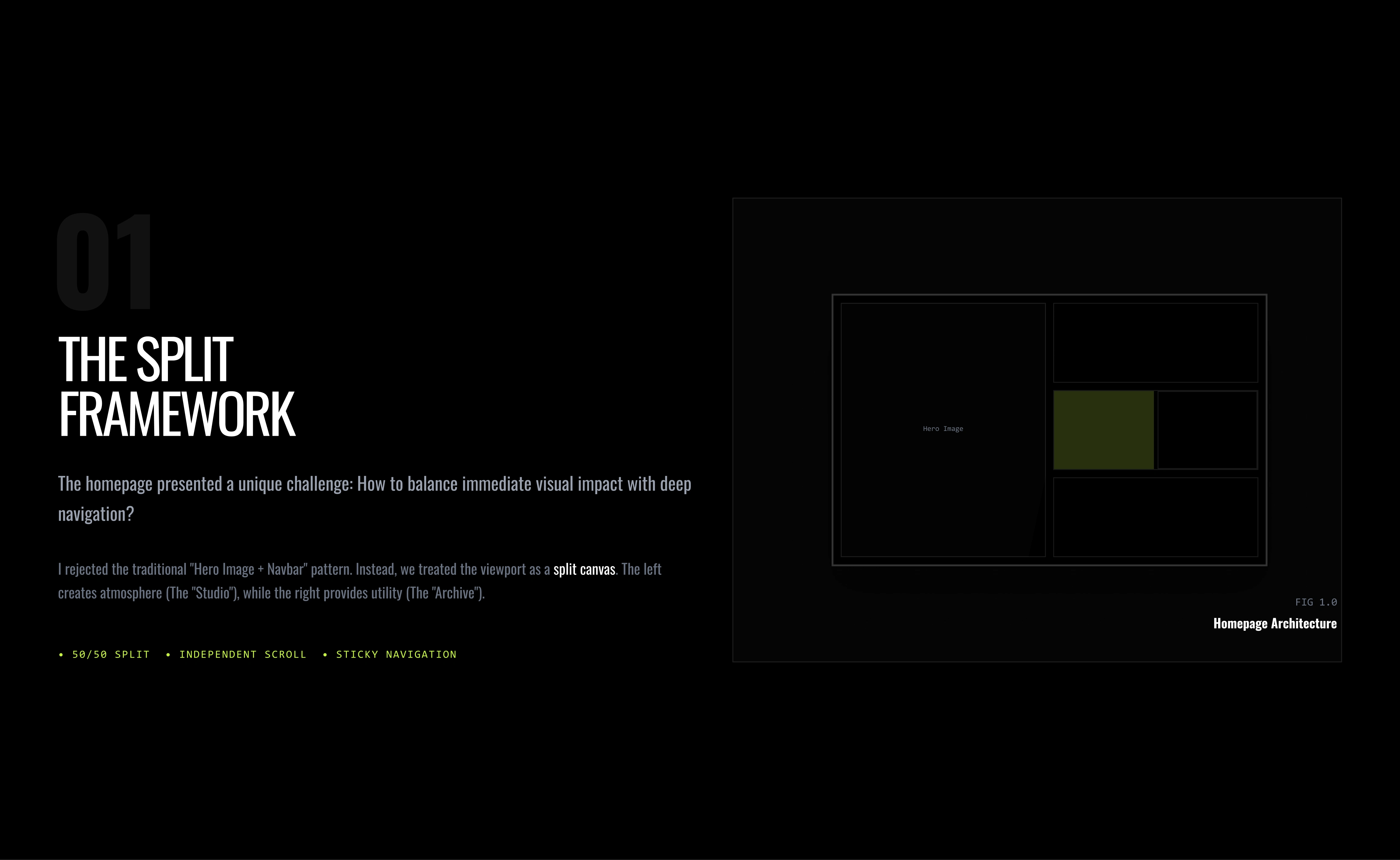The height and width of the screenshot is (860, 1400).
Task: Click the olive green highlighted wireframe block
Action: pos(1103,430)
